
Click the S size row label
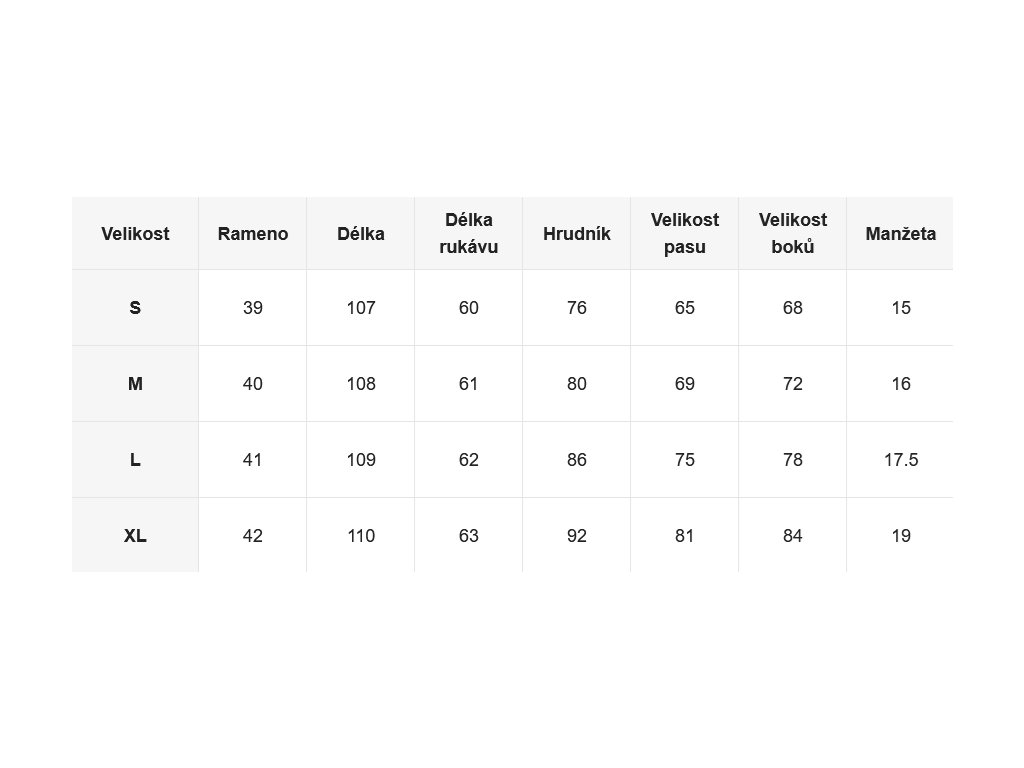click(x=135, y=308)
